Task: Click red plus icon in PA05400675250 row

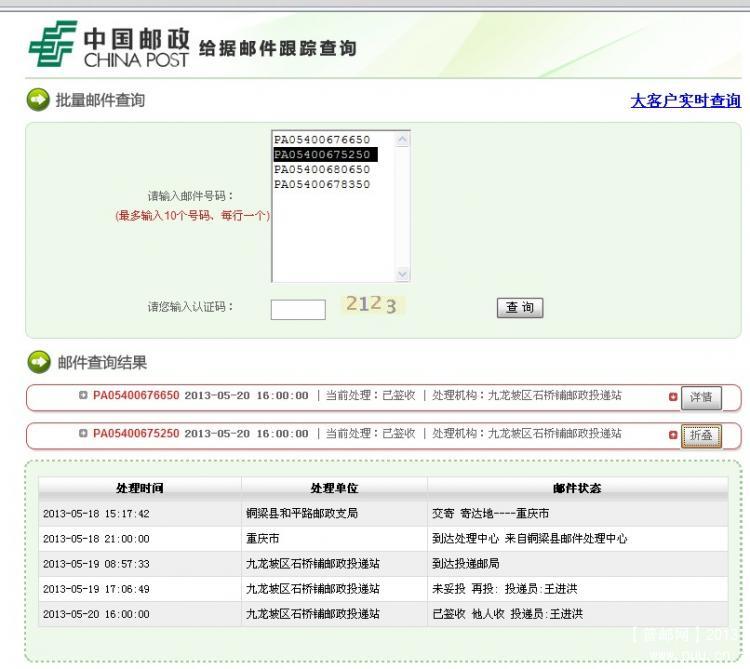Action: (x=673, y=435)
